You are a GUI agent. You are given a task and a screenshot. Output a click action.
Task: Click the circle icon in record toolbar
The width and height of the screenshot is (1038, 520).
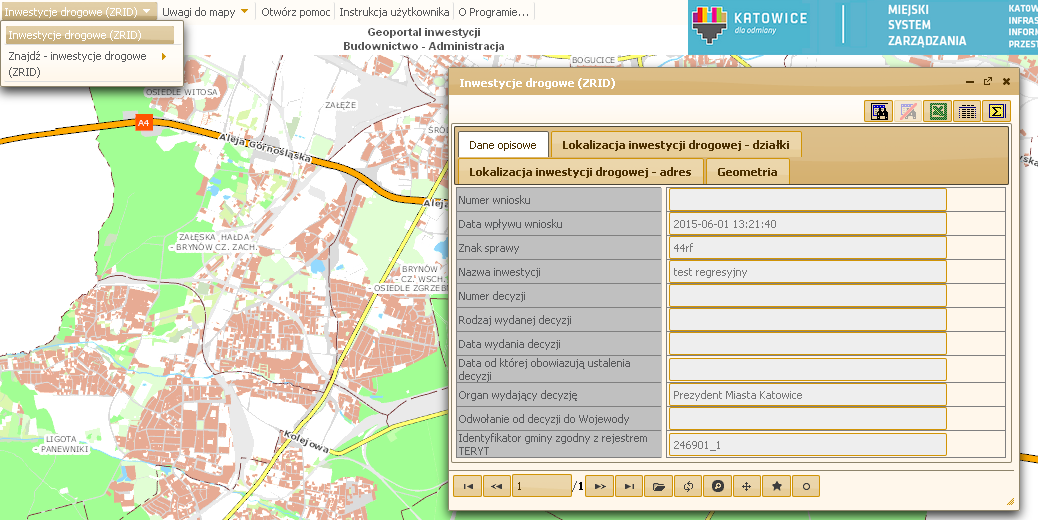pos(806,486)
